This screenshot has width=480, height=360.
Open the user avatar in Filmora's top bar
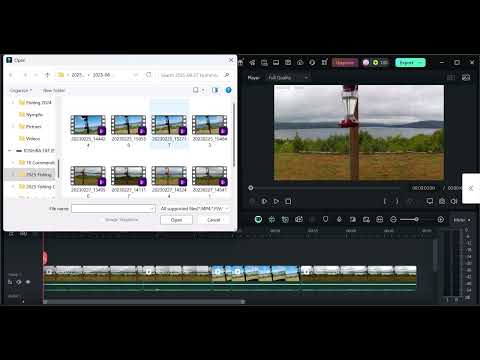pyautogui.click(x=366, y=63)
